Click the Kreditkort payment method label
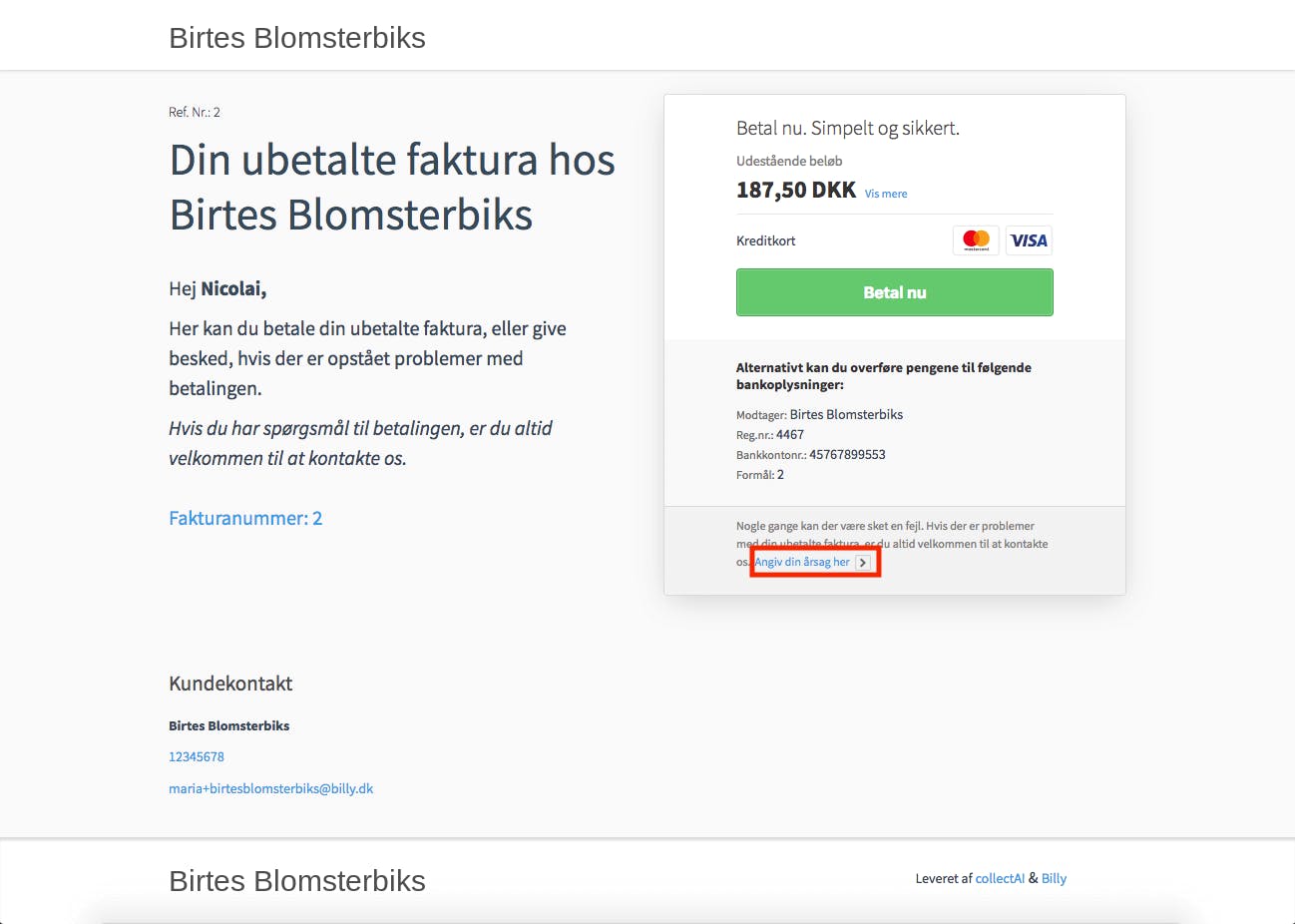 click(766, 240)
